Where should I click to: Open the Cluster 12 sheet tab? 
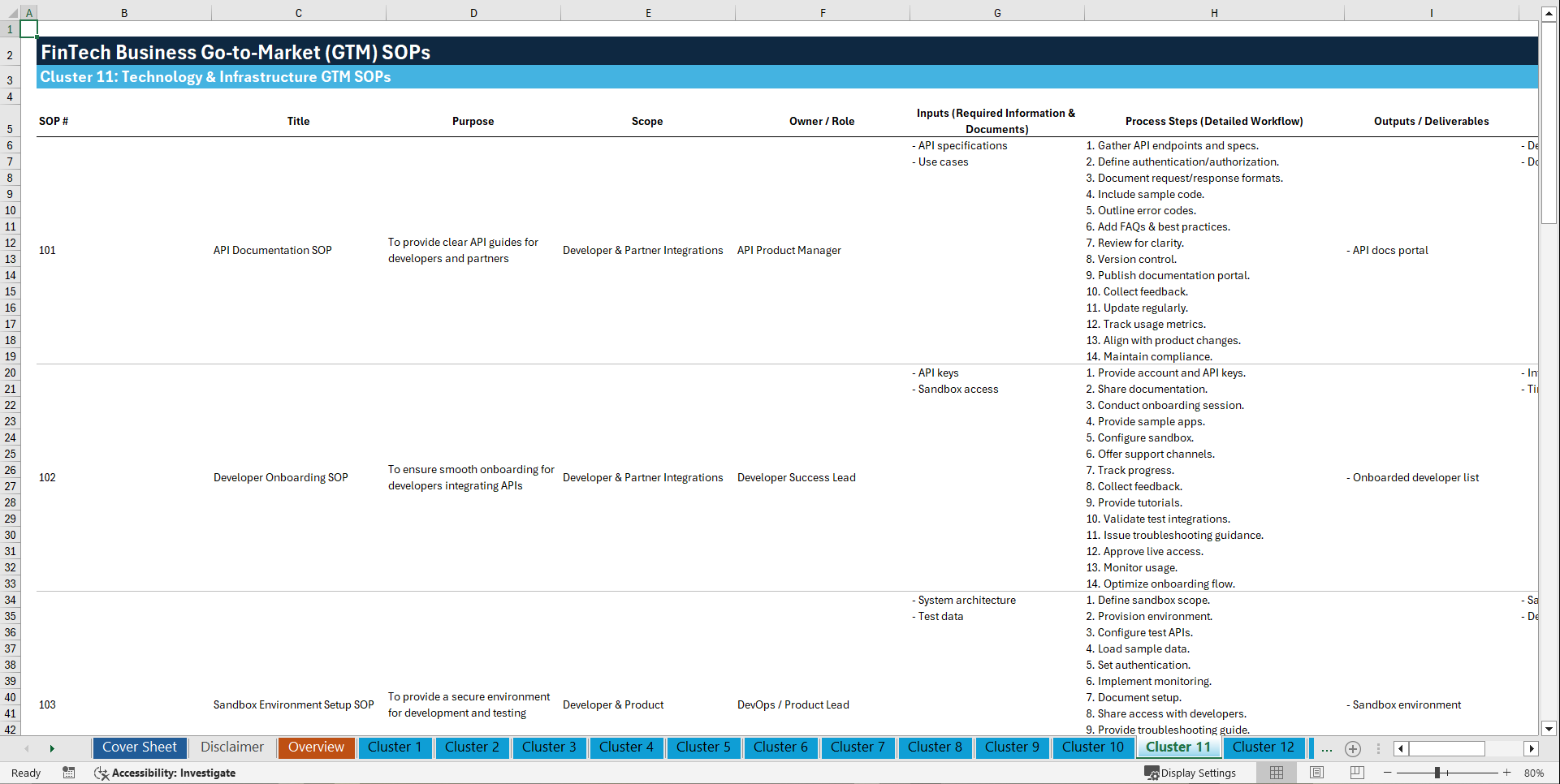coord(1264,747)
